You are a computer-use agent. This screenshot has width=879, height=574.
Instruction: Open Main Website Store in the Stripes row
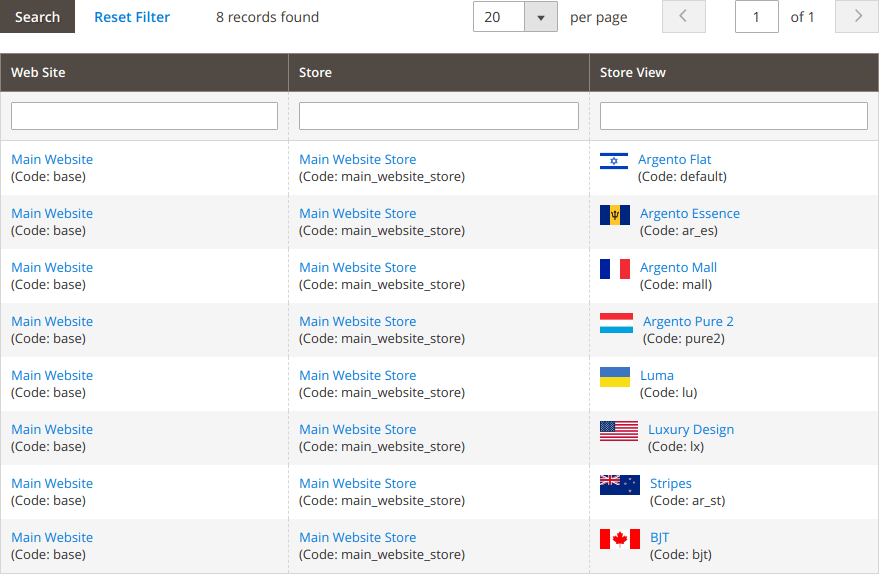point(358,483)
